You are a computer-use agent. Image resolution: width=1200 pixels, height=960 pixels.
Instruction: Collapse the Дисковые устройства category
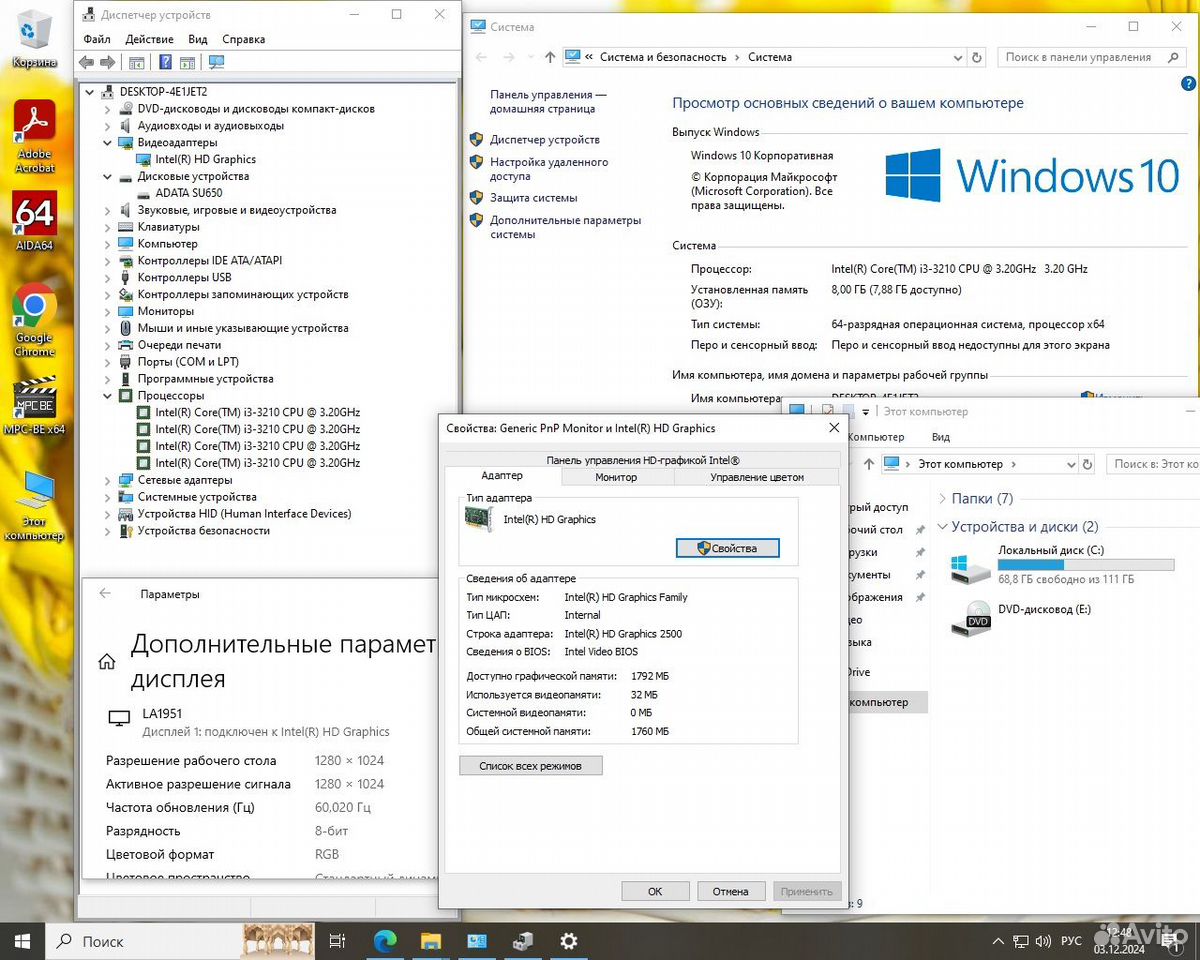(108, 177)
